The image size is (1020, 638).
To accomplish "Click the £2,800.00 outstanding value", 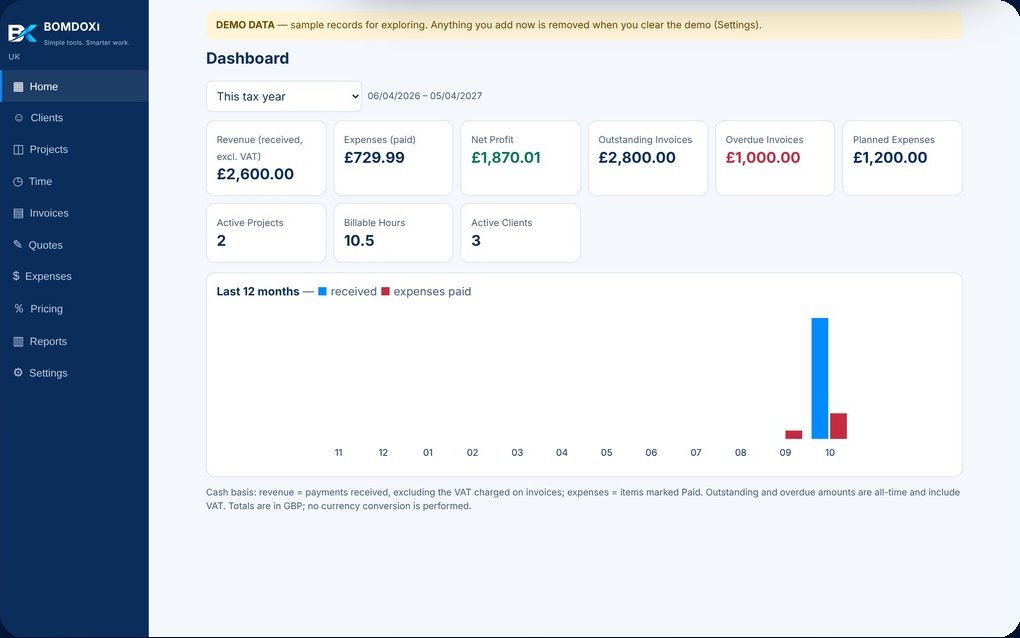I will point(637,157).
